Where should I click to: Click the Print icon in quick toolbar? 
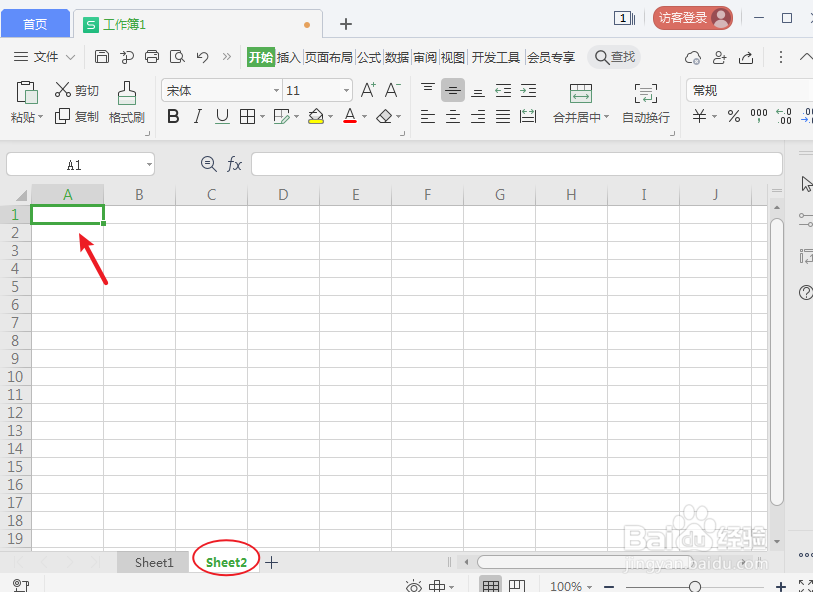(x=152, y=57)
